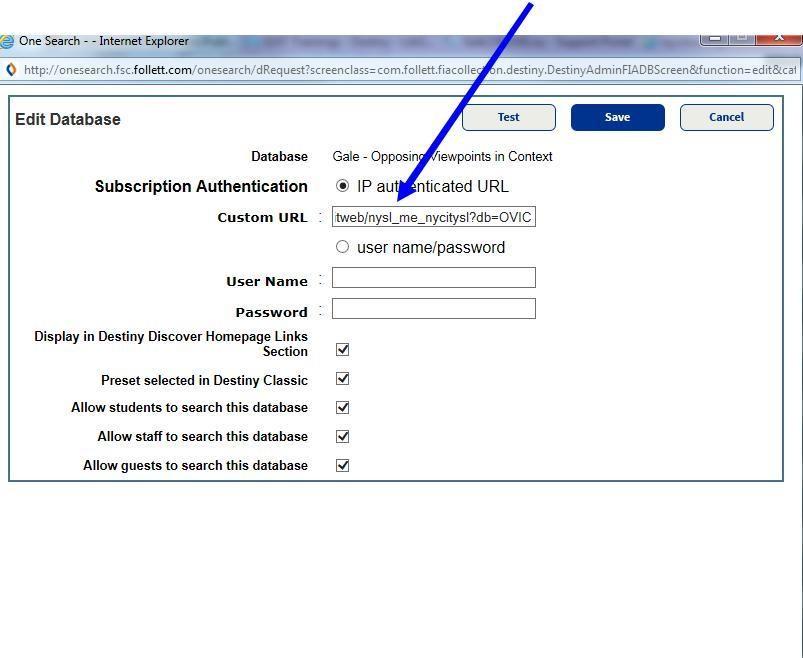Save the database settings

click(x=618, y=117)
